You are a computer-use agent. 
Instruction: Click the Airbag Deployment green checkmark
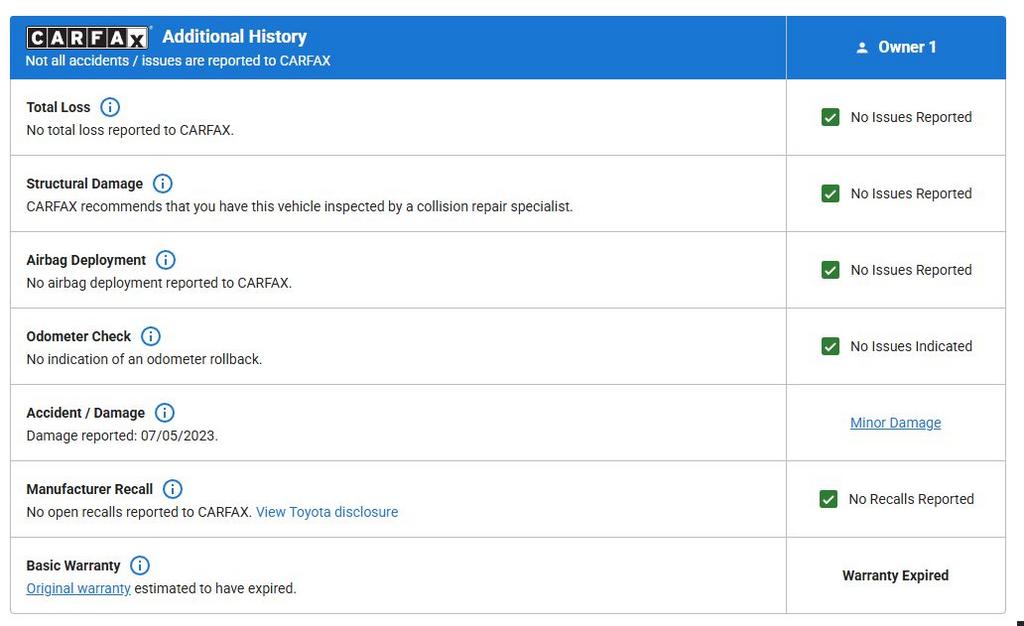coord(830,270)
